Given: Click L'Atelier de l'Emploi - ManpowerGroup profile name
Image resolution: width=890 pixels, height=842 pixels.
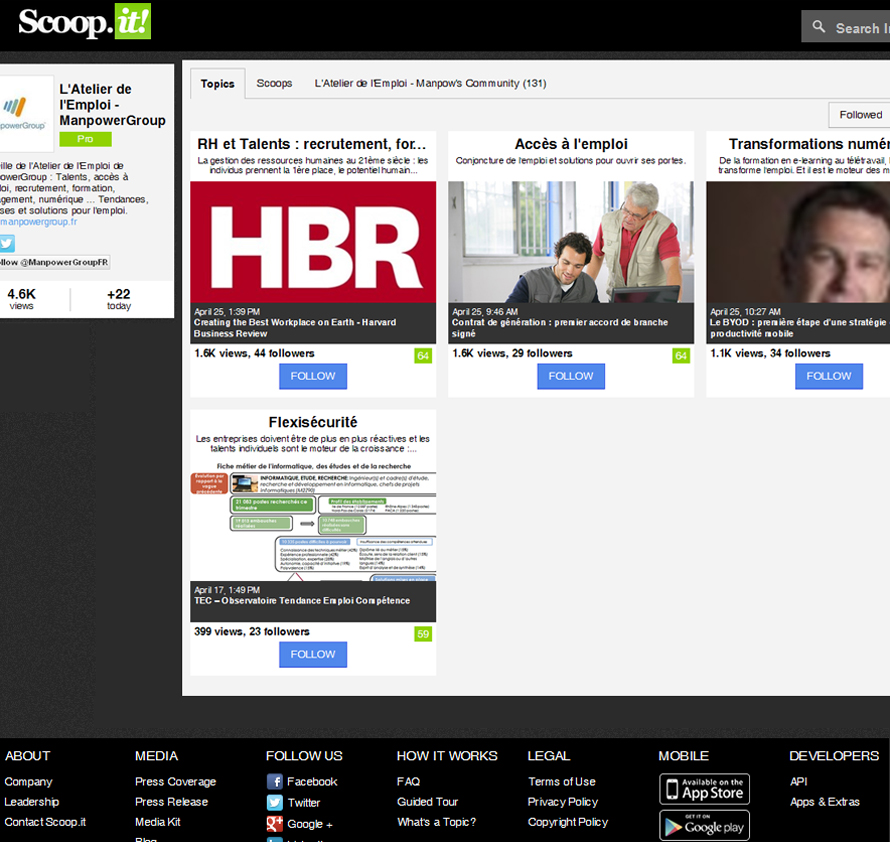Looking at the screenshot, I should 112,105.
